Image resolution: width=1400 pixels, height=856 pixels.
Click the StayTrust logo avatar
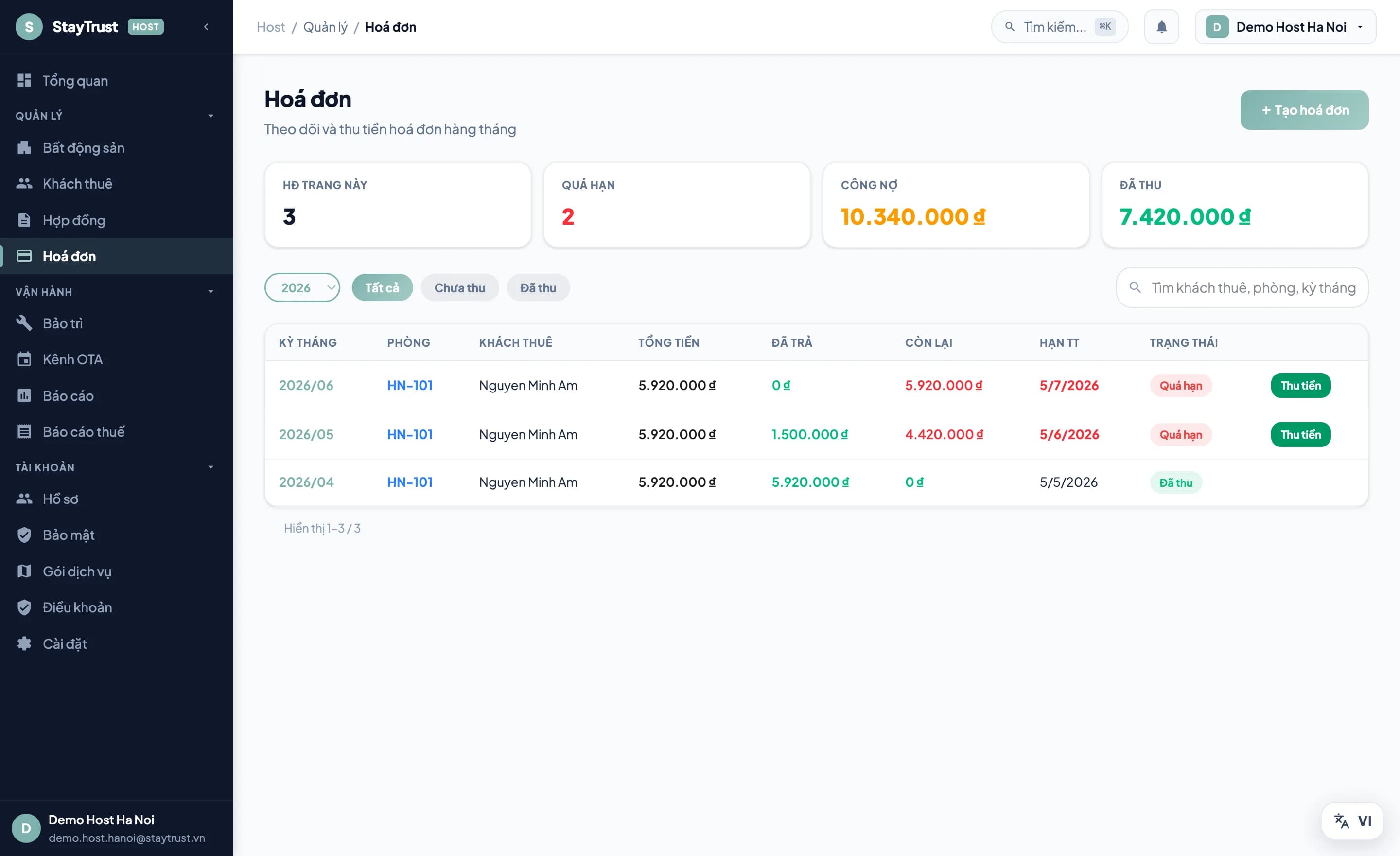coord(29,27)
